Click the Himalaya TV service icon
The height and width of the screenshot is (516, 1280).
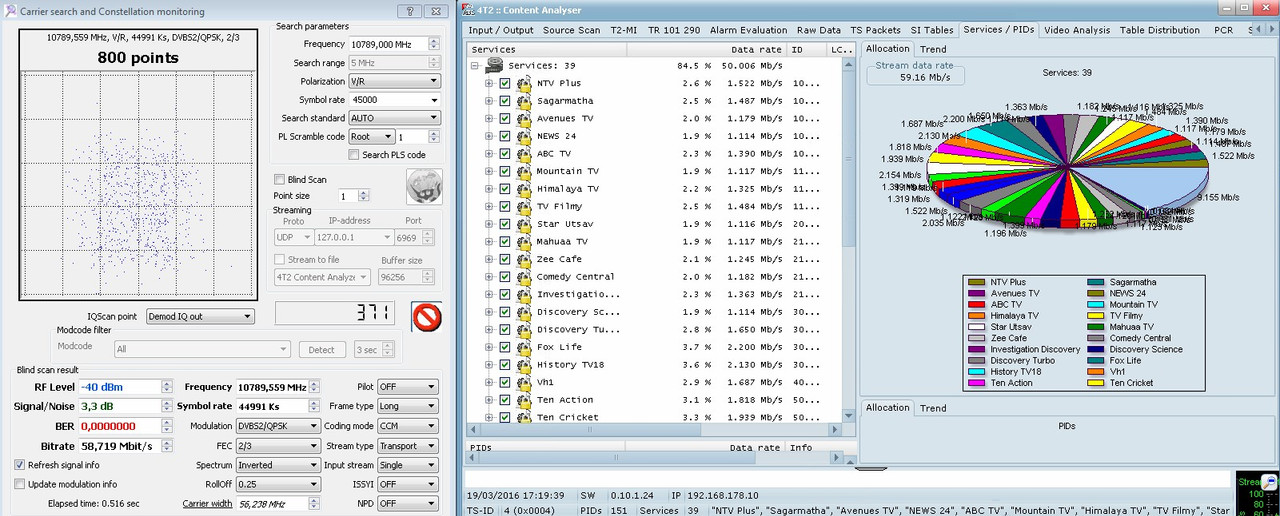(523, 189)
